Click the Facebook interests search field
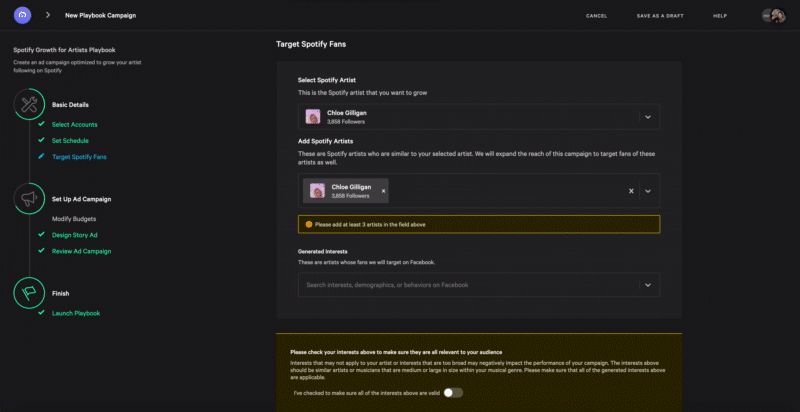Screen dimensions: 800x412 [465, 285]
